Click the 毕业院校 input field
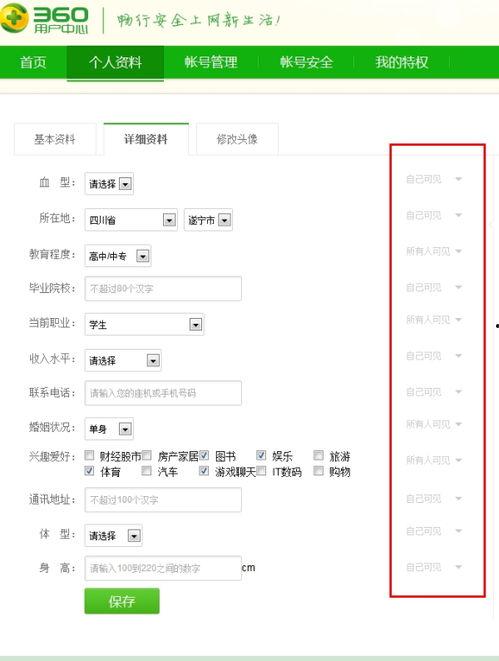499x661 pixels. coord(163,288)
